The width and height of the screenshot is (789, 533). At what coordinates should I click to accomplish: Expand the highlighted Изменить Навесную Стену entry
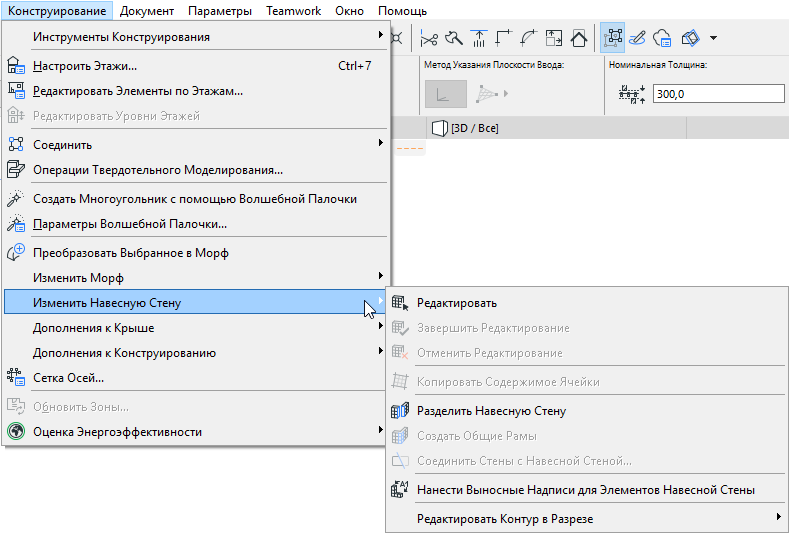point(195,302)
